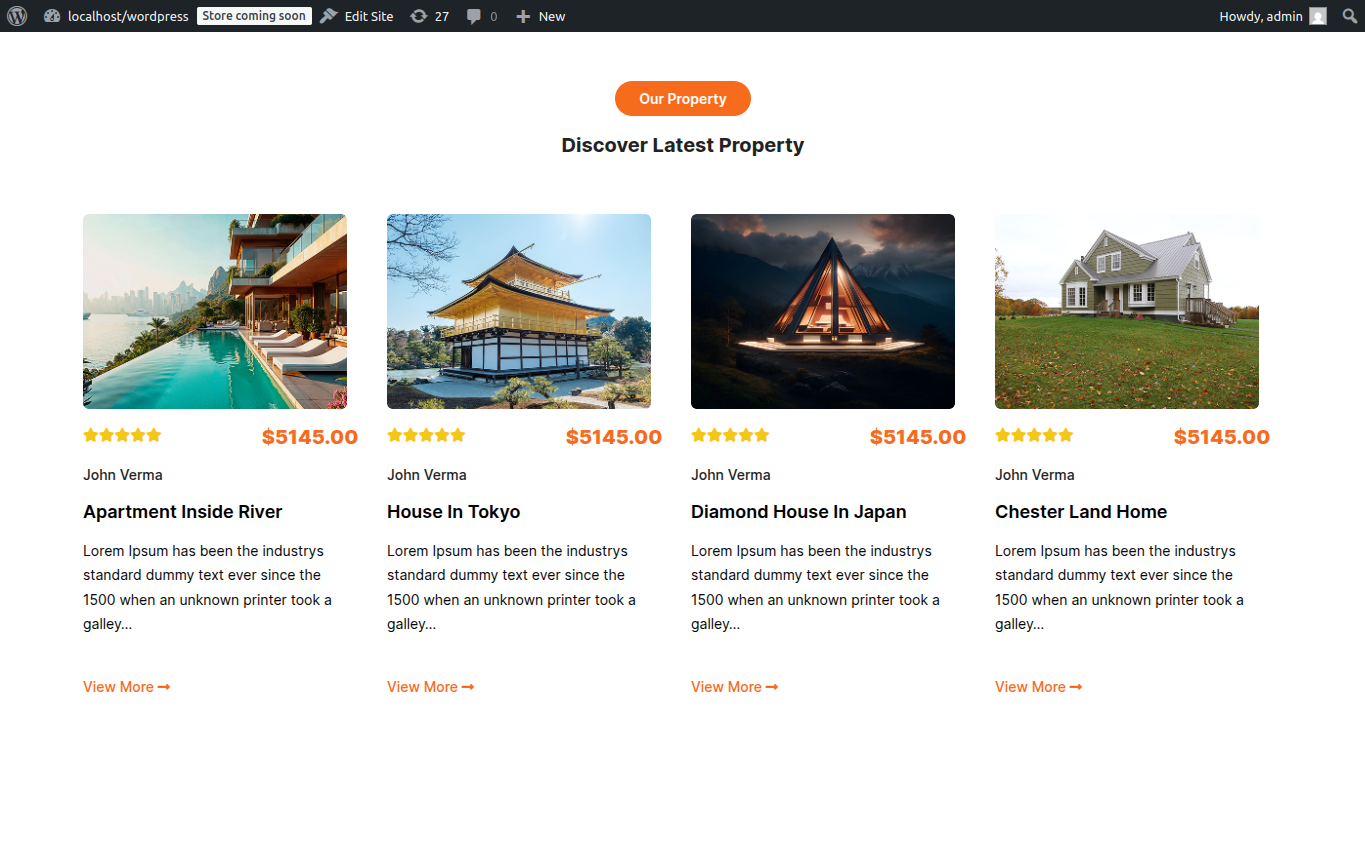
Task: Click John Verma above Chester Land Home
Action: [1035, 475]
